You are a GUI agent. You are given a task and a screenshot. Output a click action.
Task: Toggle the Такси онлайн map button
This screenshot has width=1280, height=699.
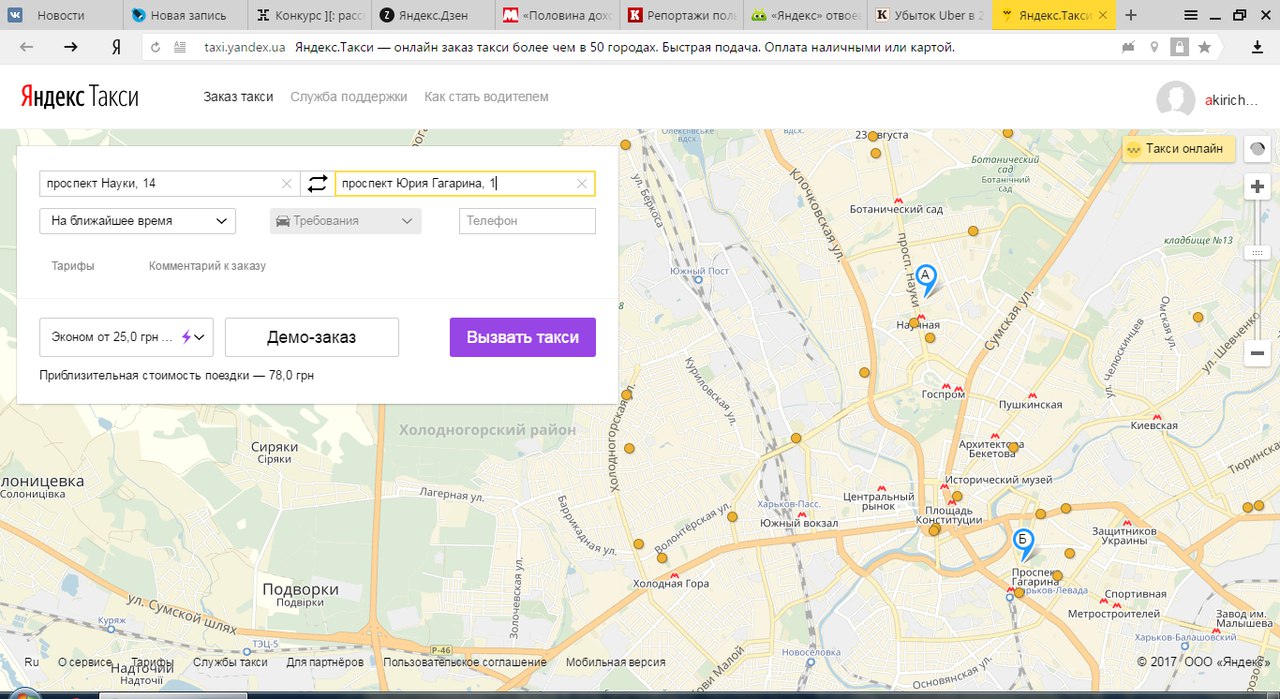click(x=1179, y=149)
